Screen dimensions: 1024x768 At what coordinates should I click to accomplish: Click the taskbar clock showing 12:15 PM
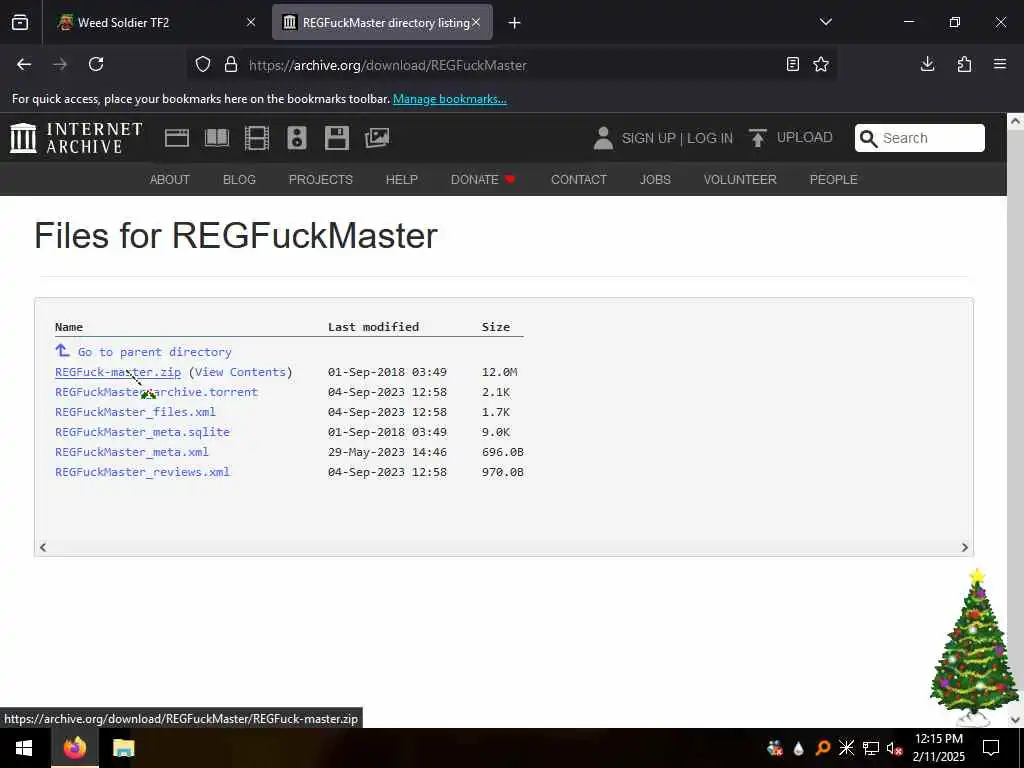pos(938,748)
